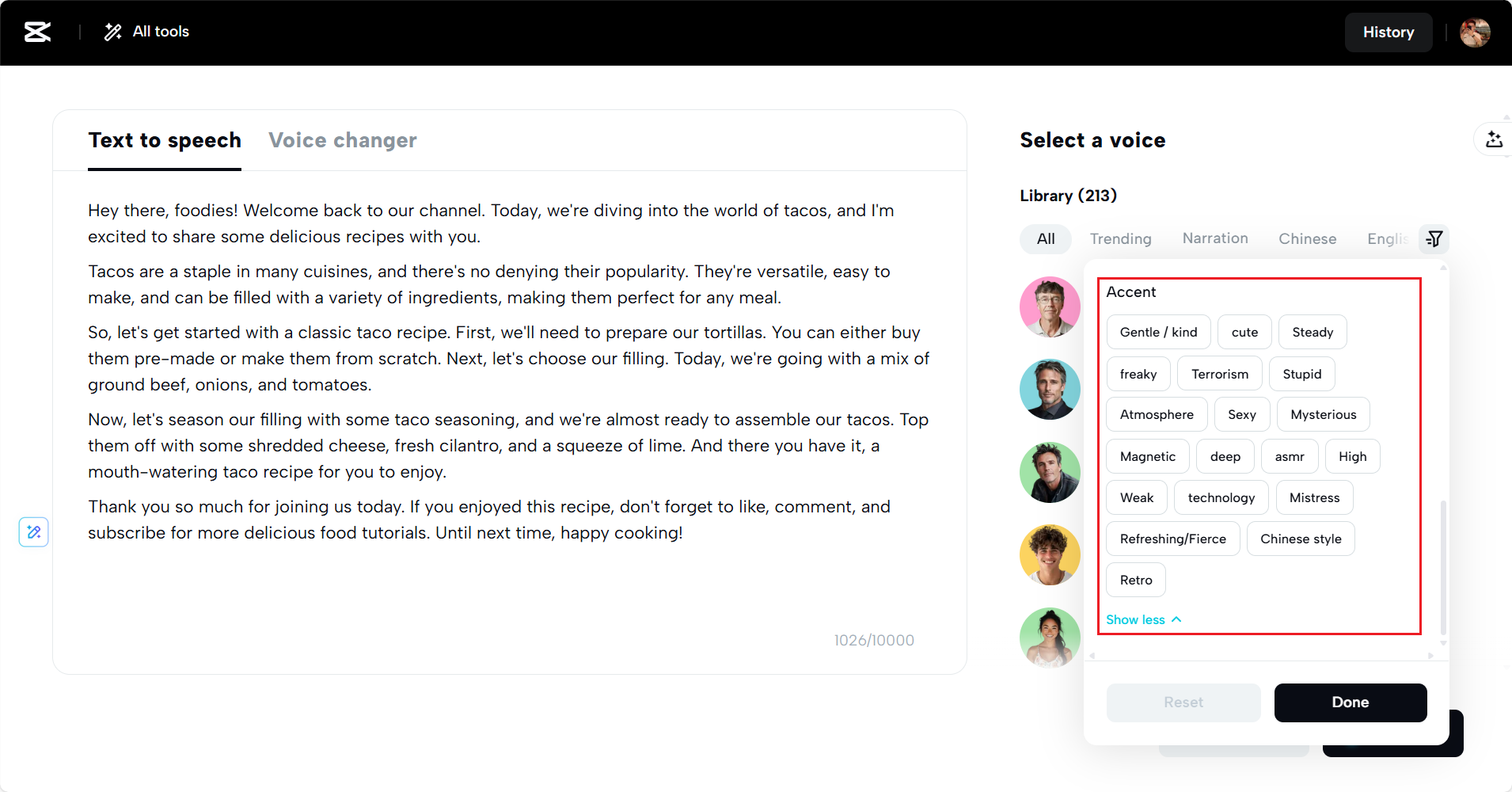Open the All tools magic wand icon

click(x=113, y=32)
